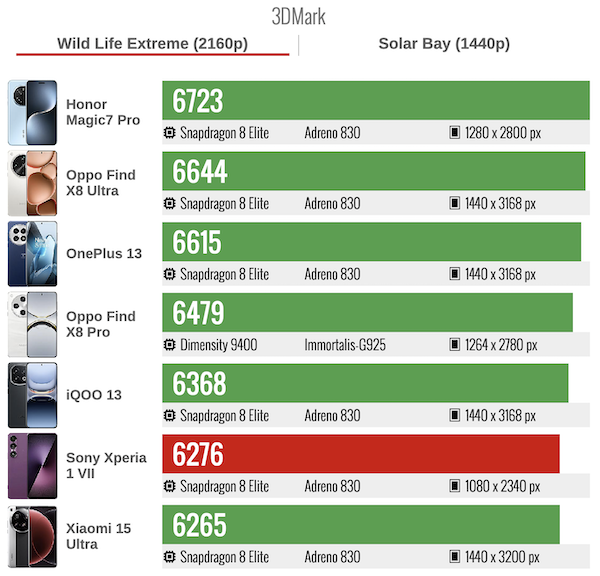
Task: Click the Sony Xperia 1 VII label
Action: 106,466
